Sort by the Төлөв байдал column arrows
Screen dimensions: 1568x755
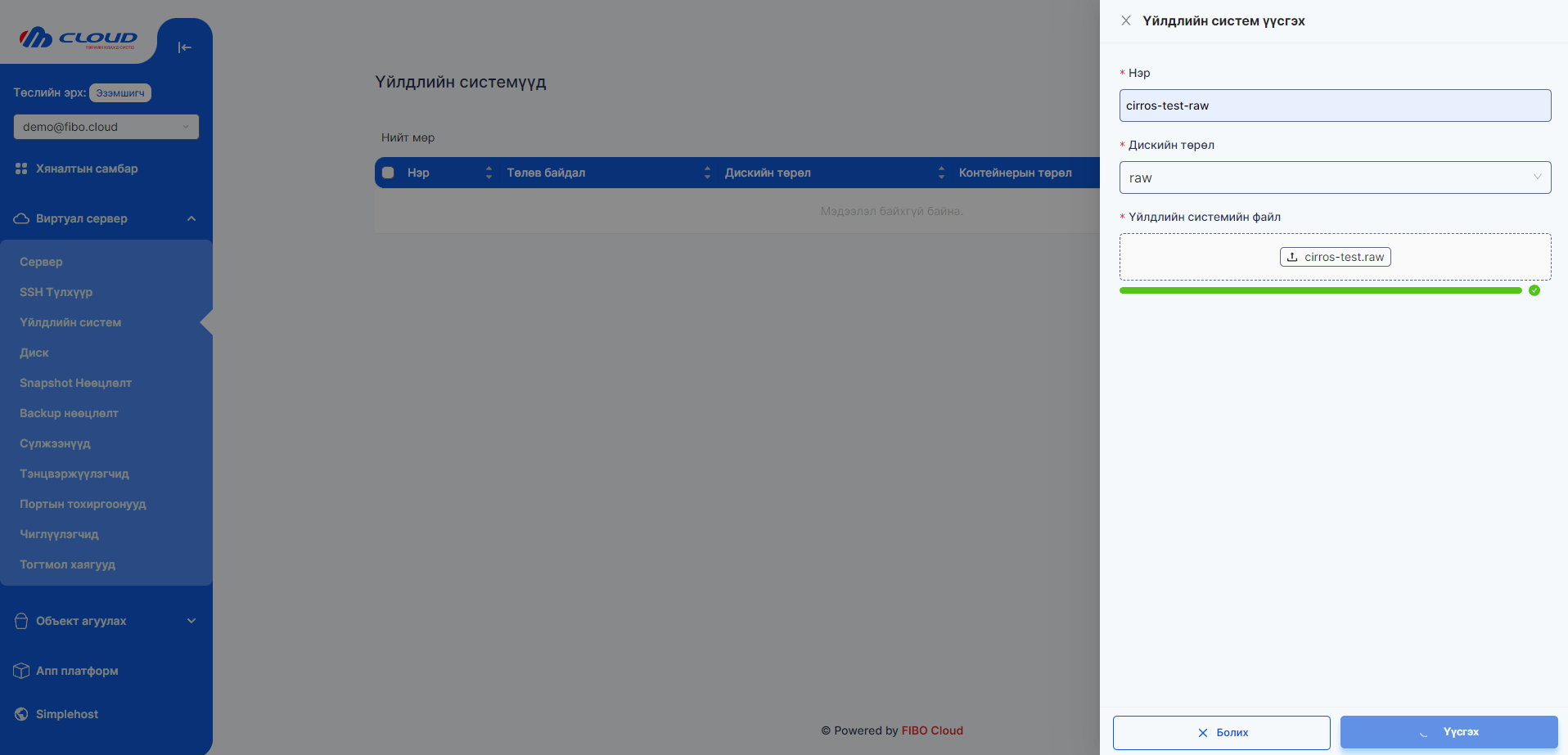tap(707, 173)
